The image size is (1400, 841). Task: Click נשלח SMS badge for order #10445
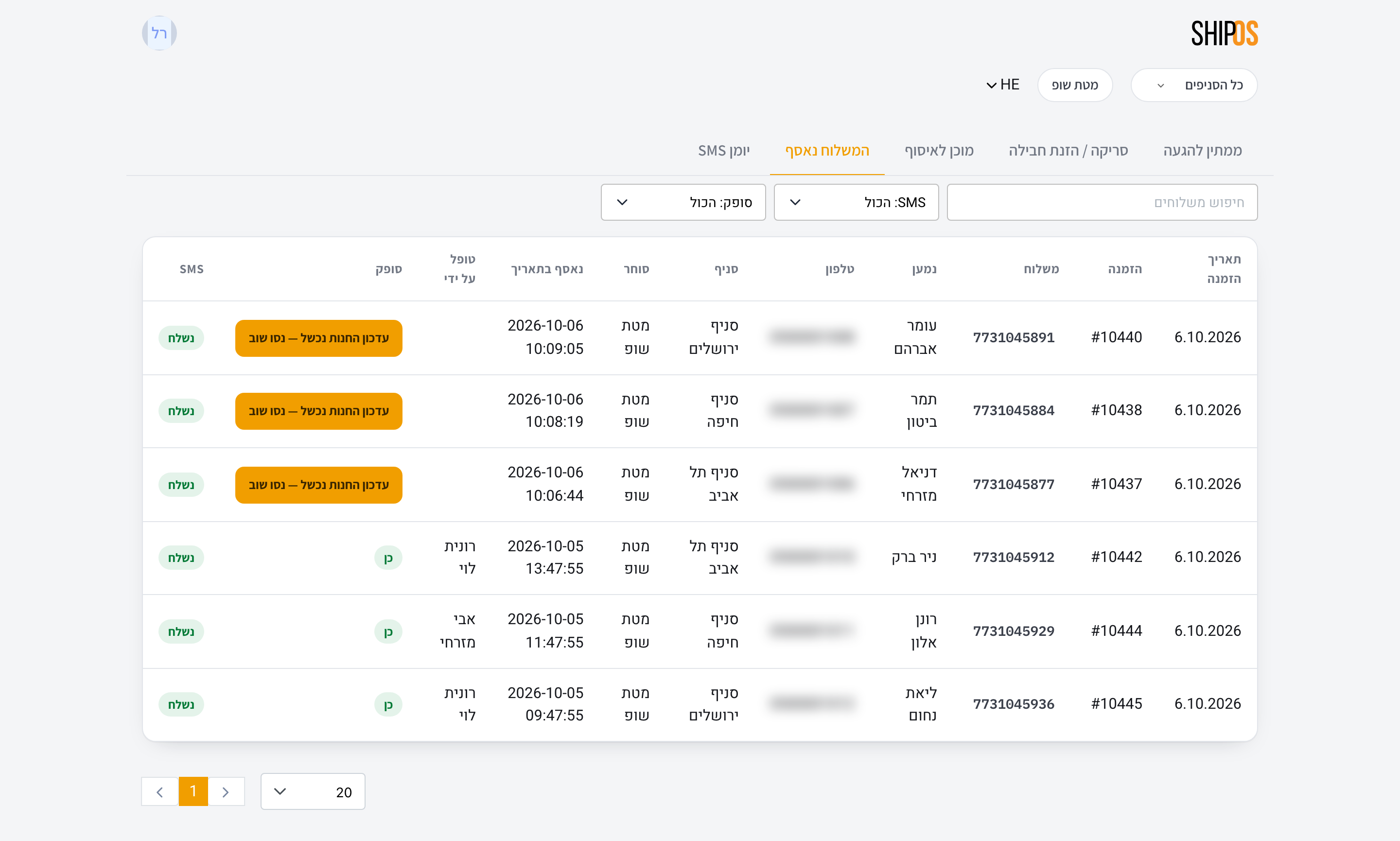coord(181,704)
